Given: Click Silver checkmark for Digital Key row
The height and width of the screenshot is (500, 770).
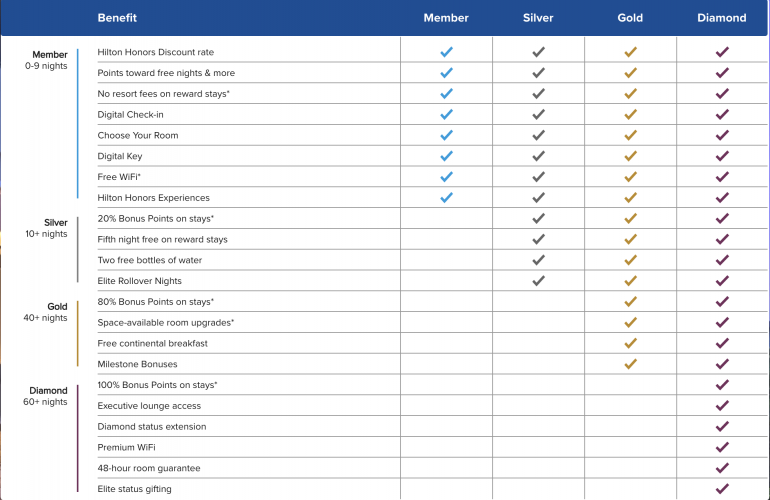Looking at the screenshot, I should tap(539, 156).
